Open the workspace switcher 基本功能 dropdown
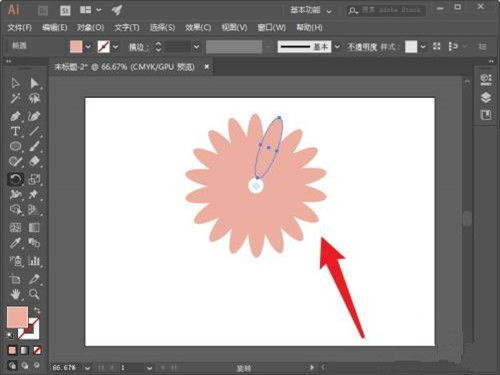 pos(311,10)
